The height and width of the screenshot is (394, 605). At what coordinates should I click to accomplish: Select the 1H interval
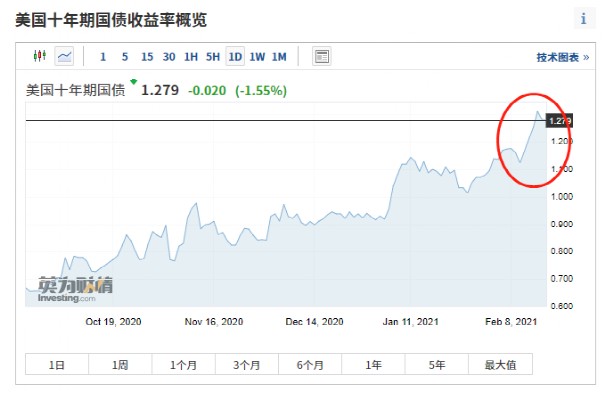[x=191, y=57]
